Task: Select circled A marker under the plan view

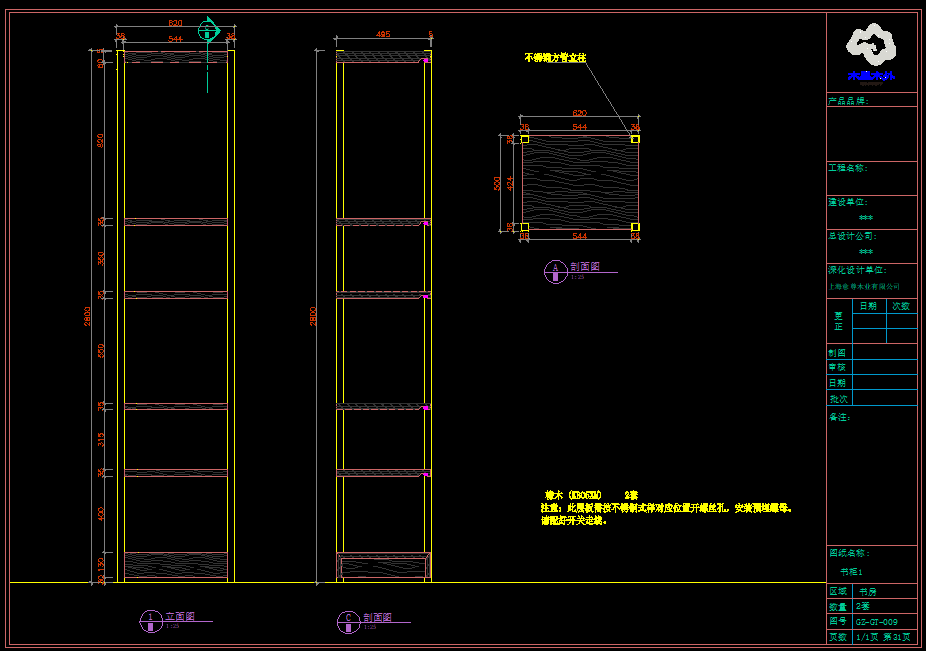Action: click(x=556, y=270)
